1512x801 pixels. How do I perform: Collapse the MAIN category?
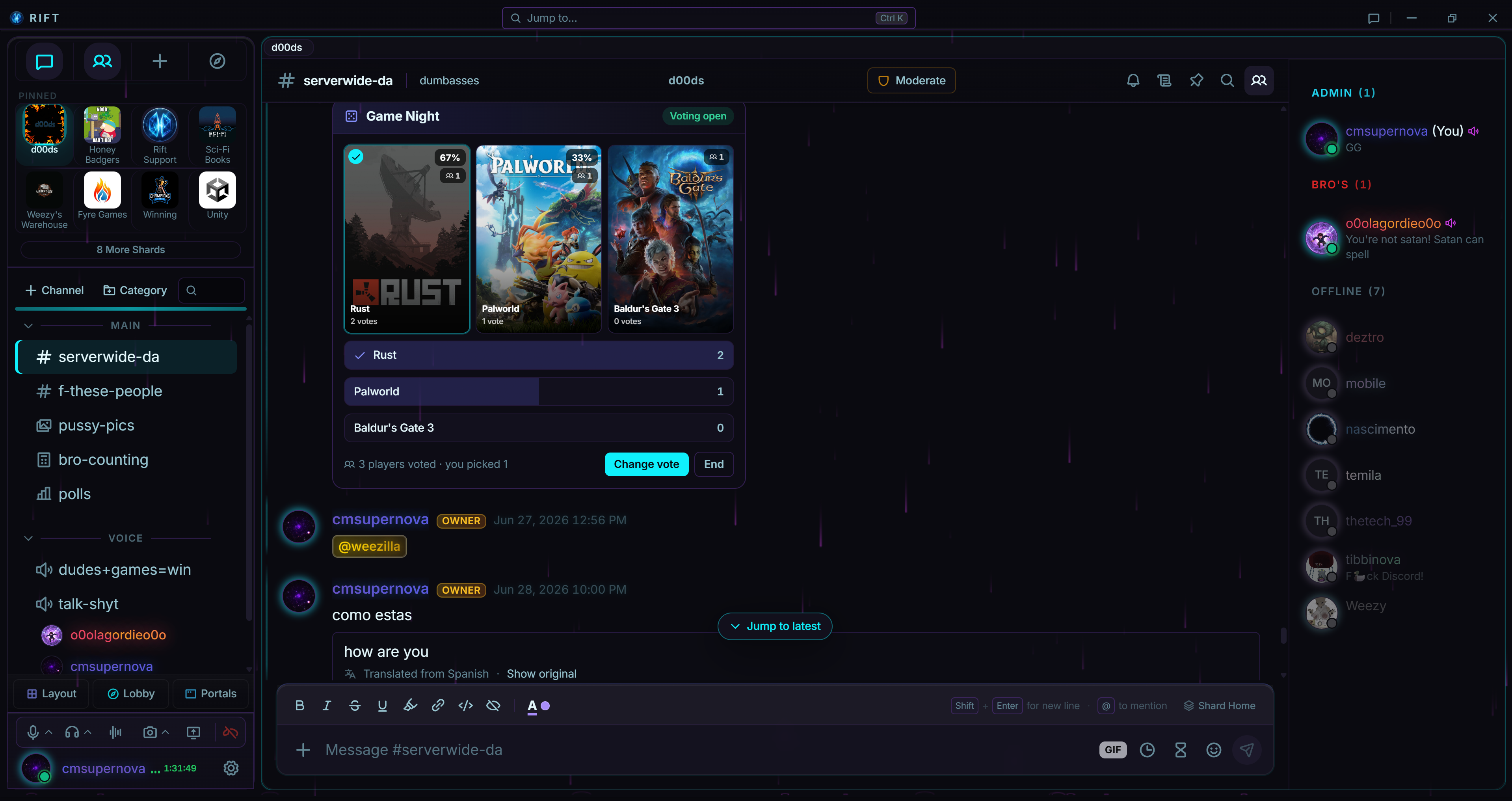[x=28, y=325]
